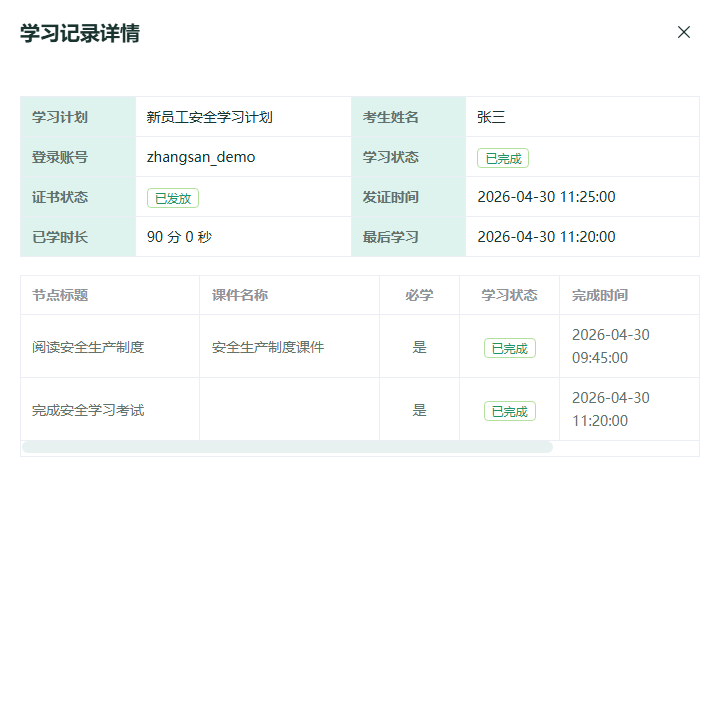Image resolution: width=720 pixels, height=720 pixels.
Task: Click 是 in the 阅读安全生产制度 row
Action: coord(419,347)
